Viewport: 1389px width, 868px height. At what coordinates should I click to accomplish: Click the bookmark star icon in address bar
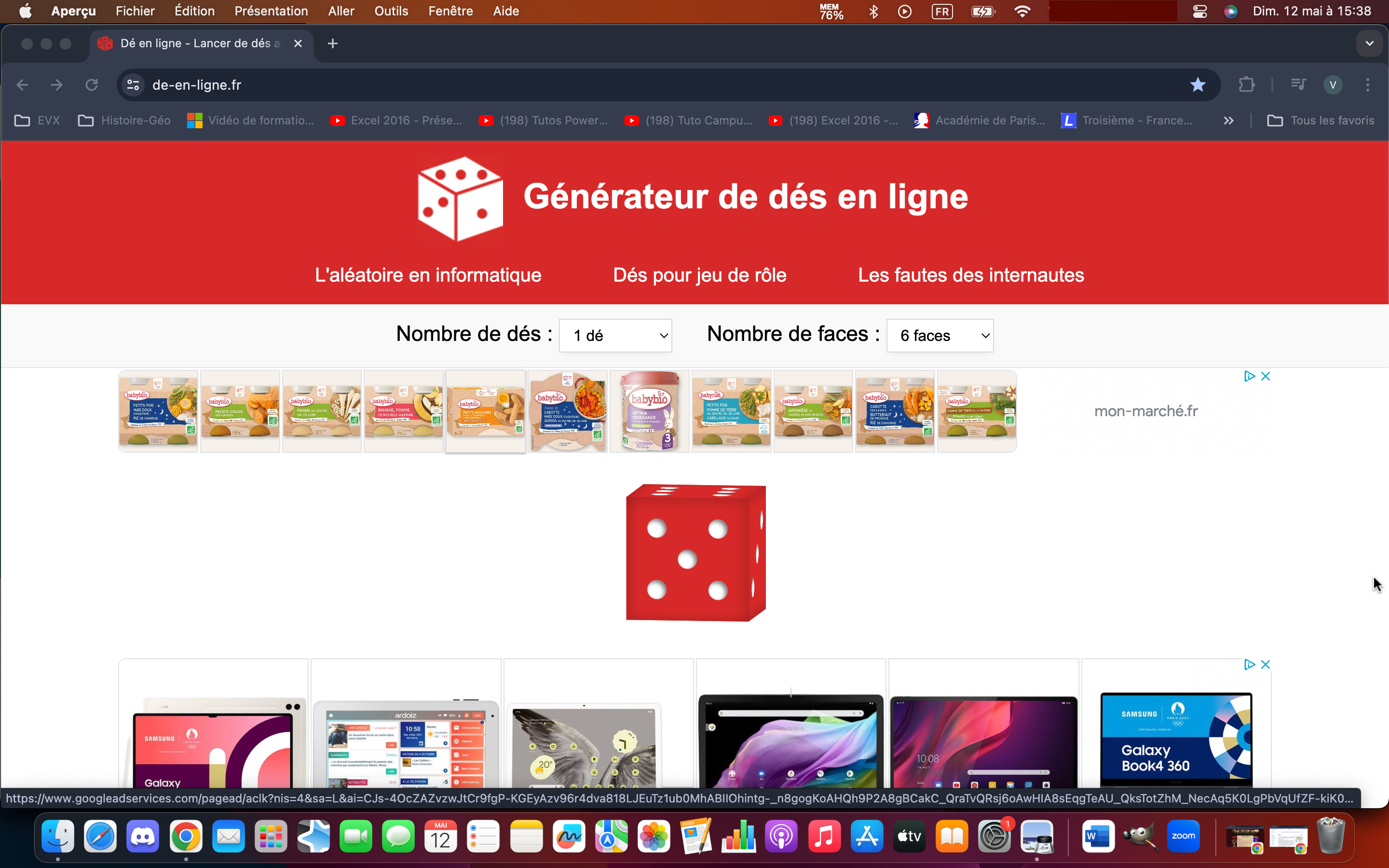(1198, 85)
